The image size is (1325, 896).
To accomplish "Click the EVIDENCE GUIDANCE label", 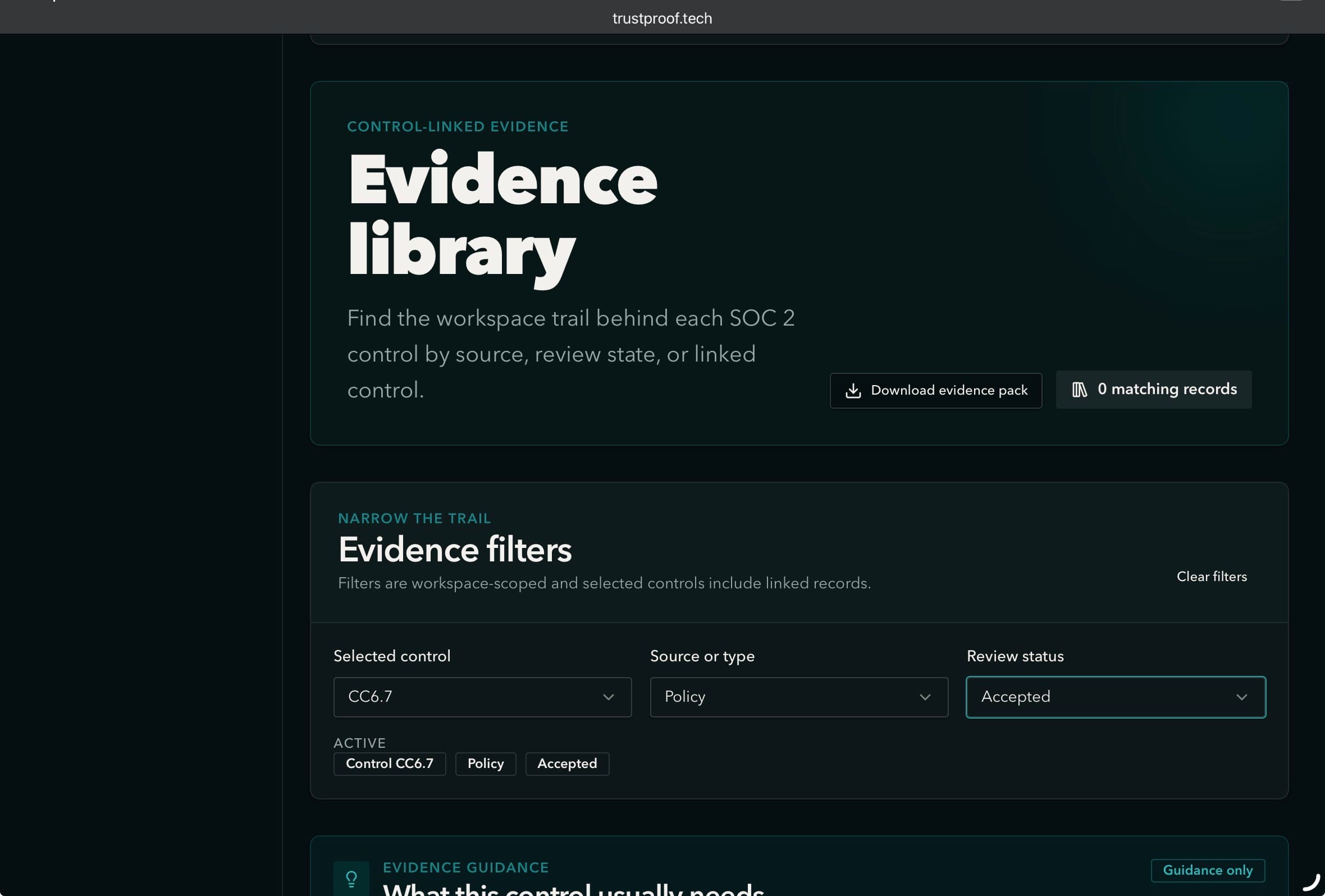I will click(x=465, y=867).
